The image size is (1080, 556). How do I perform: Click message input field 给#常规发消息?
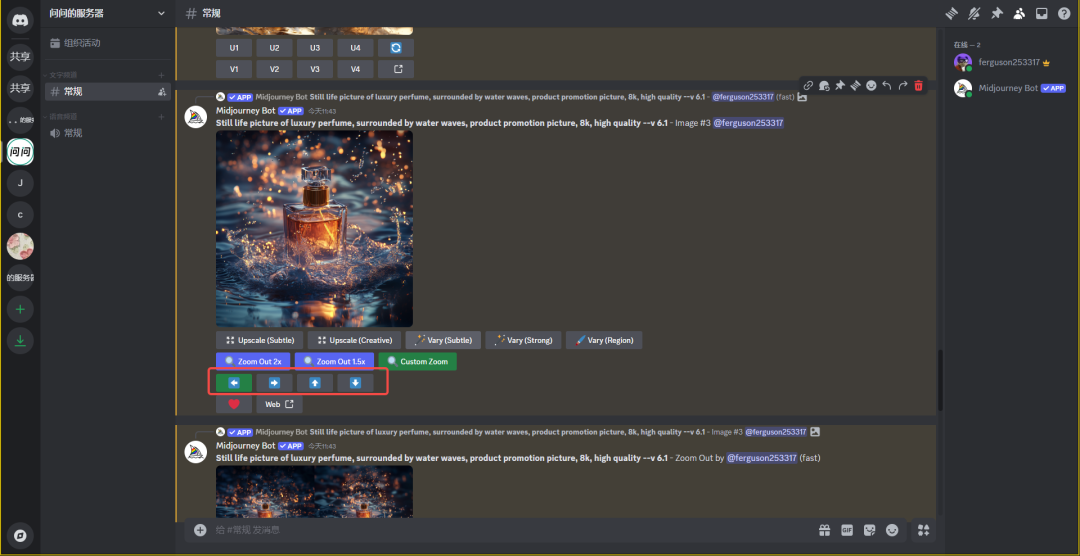tap(510, 530)
